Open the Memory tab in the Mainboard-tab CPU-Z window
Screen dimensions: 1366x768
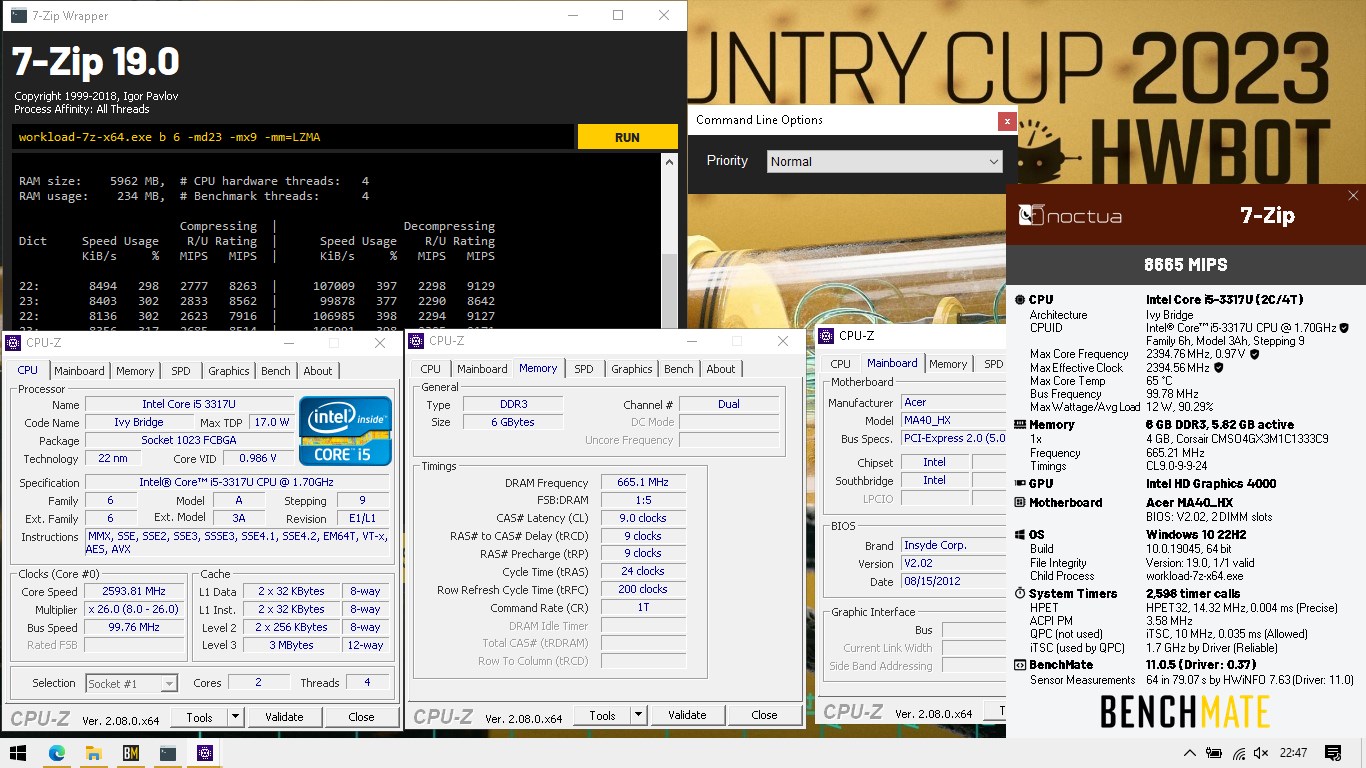pyautogui.click(x=948, y=364)
